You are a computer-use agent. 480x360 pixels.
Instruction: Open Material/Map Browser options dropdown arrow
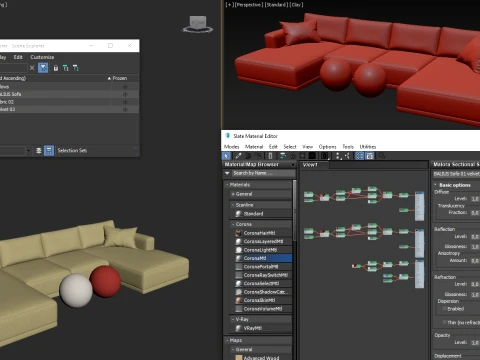tap(227, 173)
